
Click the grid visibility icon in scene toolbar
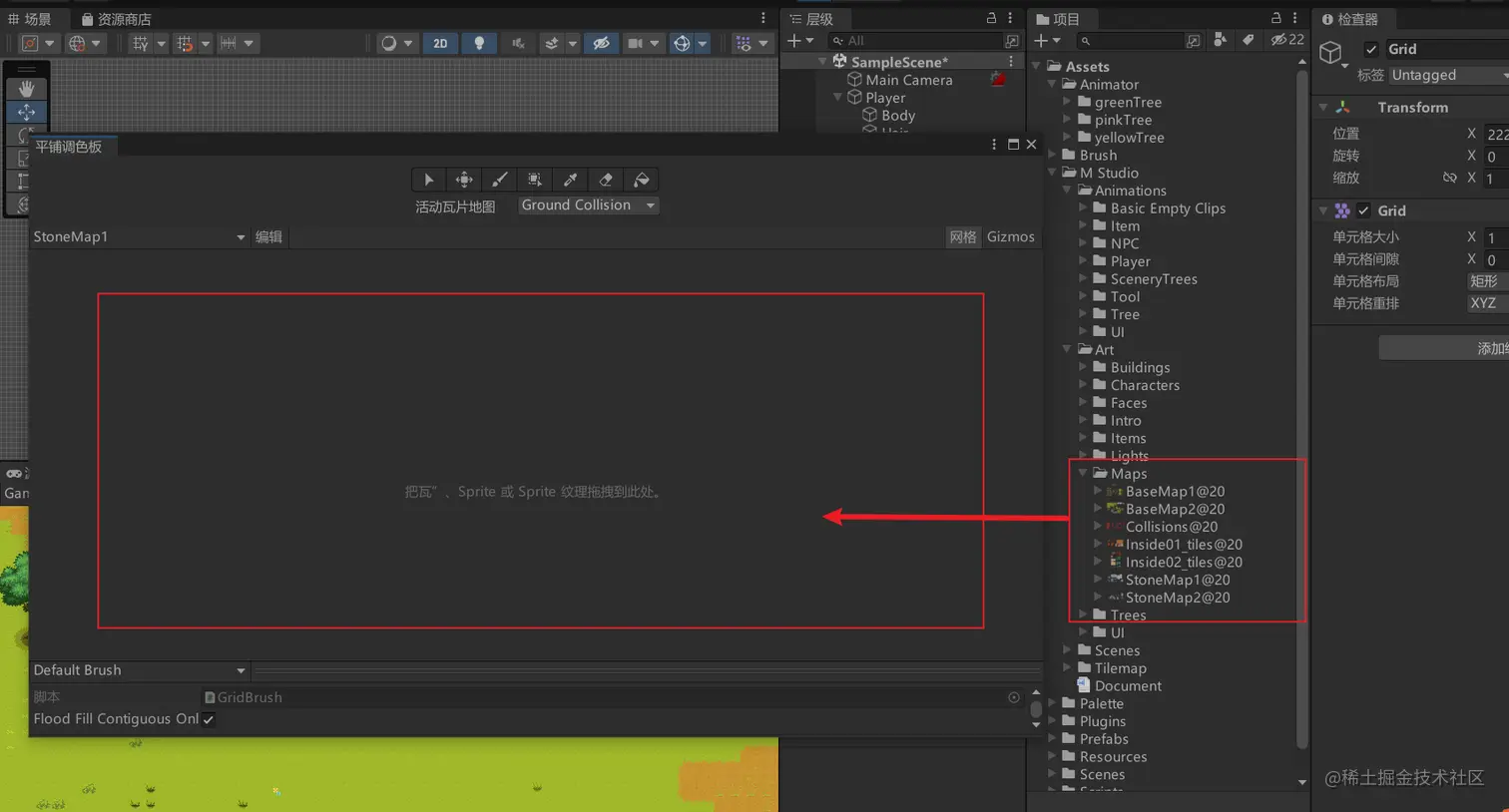pos(141,43)
